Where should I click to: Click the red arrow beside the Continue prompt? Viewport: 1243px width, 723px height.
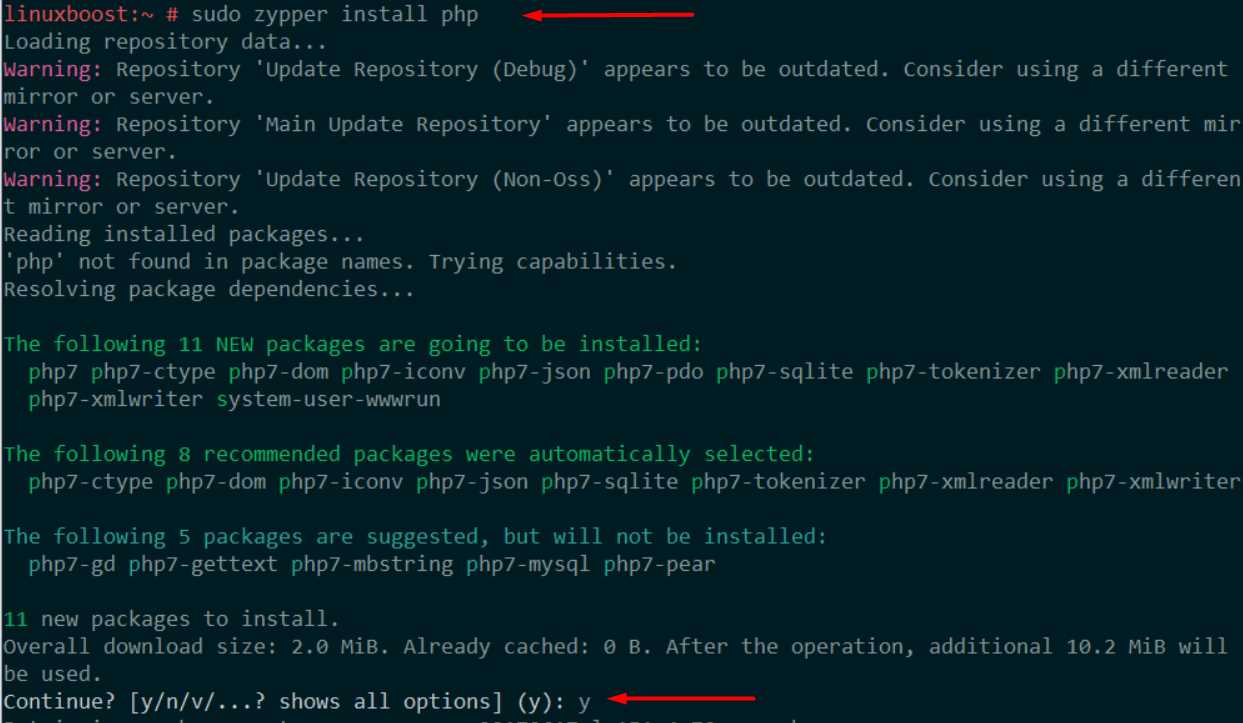point(681,698)
